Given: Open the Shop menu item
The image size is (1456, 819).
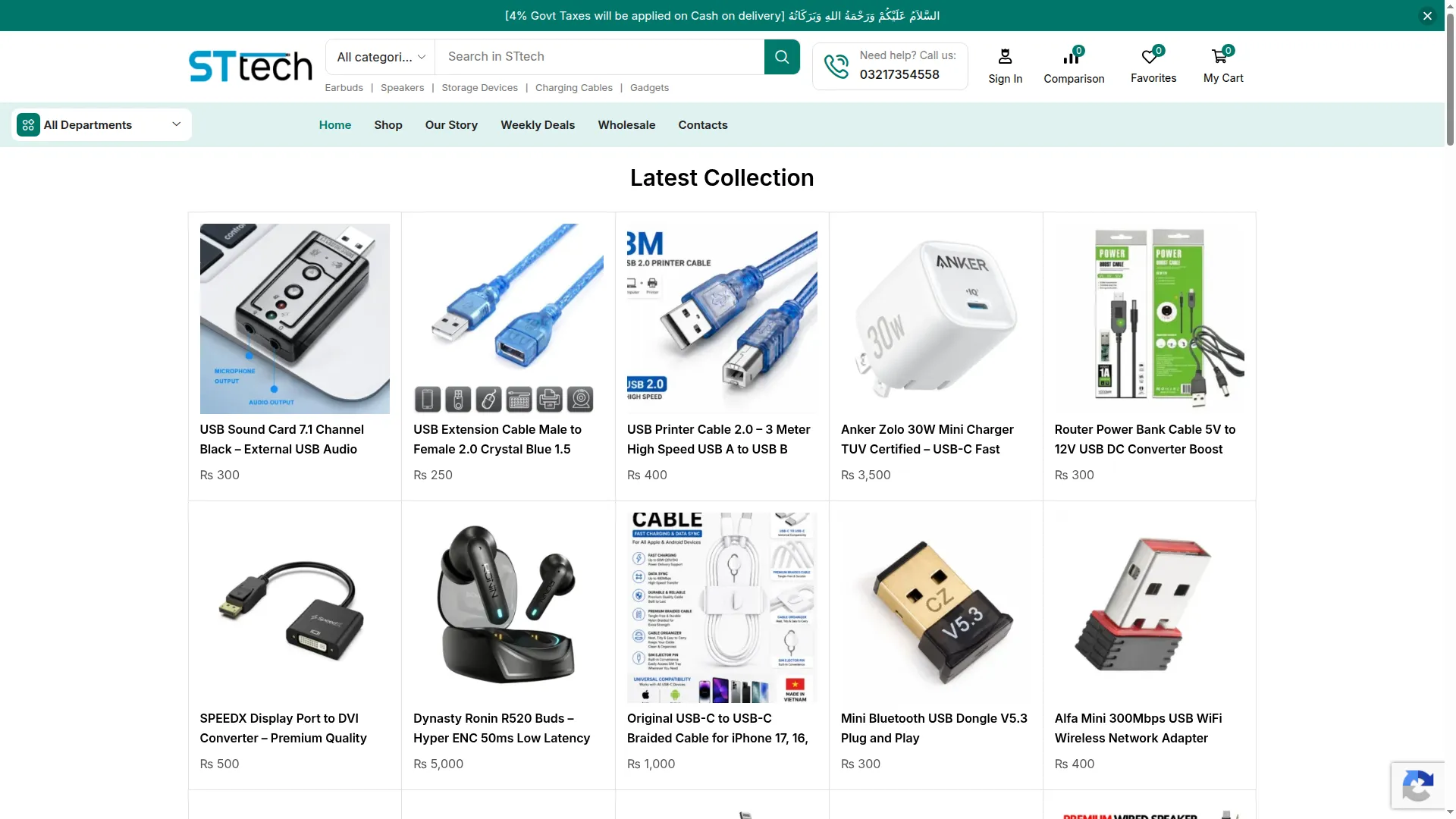Looking at the screenshot, I should click(388, 125).
